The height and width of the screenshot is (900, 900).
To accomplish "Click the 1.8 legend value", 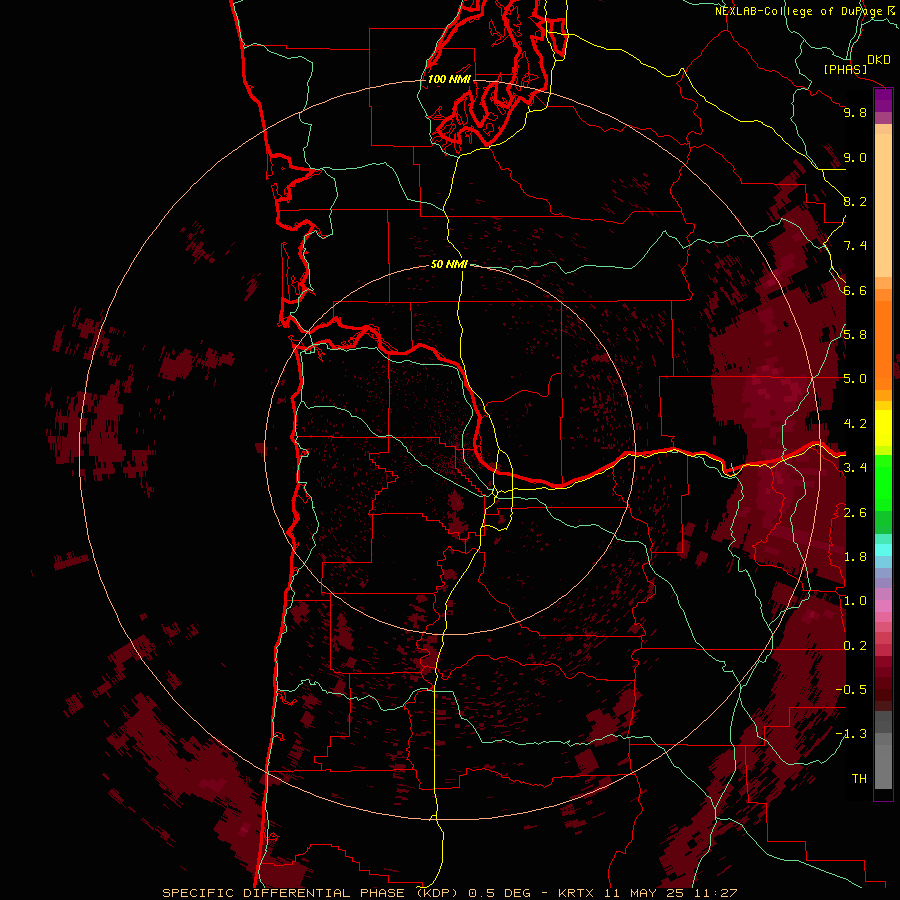I will pos(855,557).
